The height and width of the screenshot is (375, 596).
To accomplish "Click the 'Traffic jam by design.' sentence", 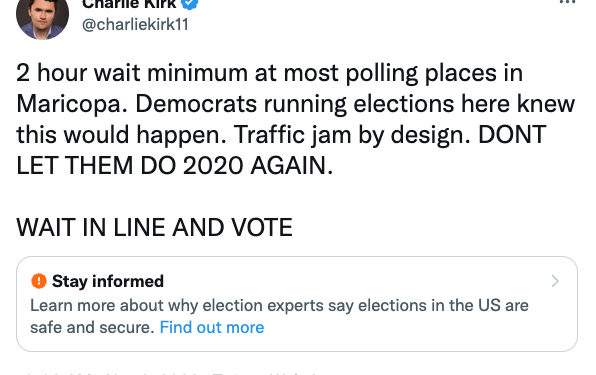I will 352,135.
